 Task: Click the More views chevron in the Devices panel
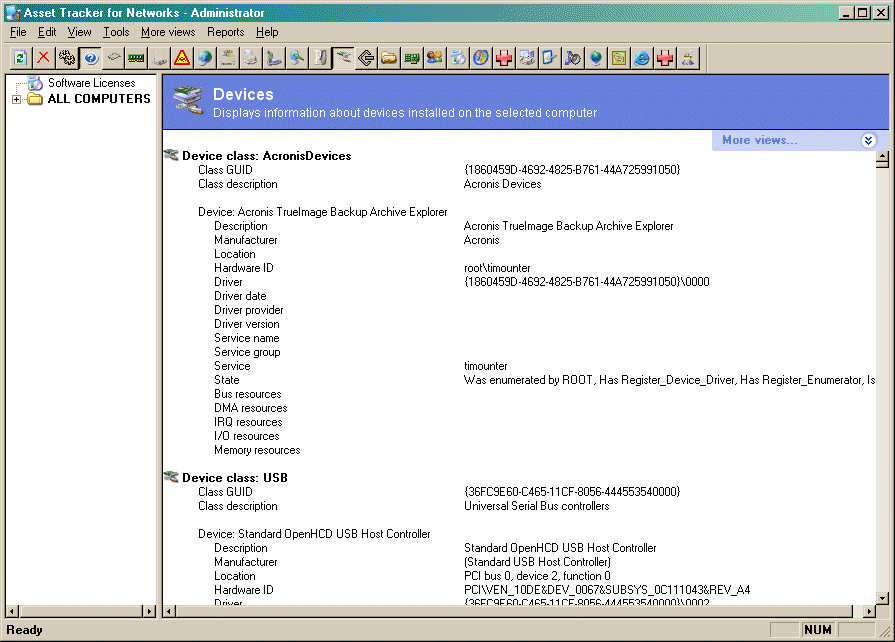click(x=868, y=141)
